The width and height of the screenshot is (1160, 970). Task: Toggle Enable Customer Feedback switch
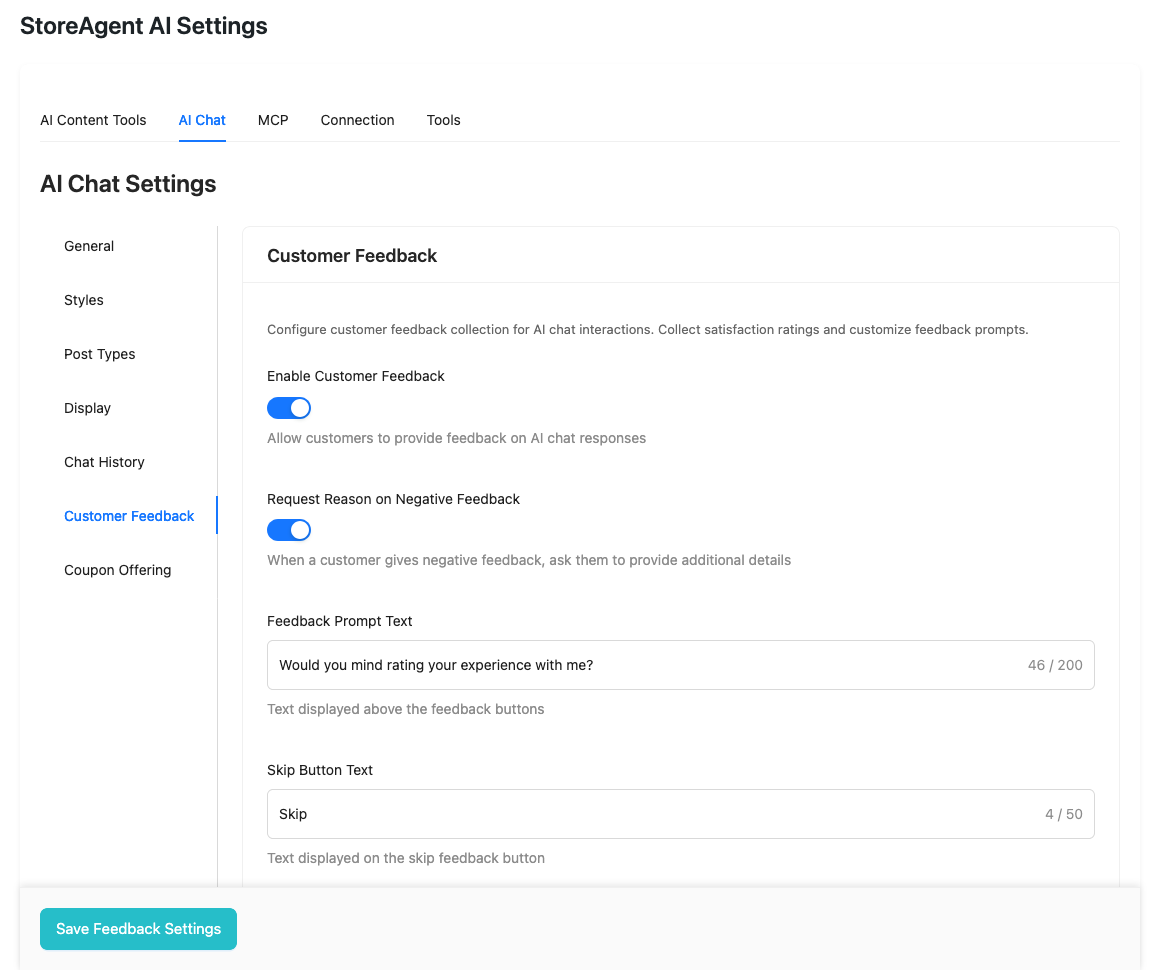(x=289, y=408)
